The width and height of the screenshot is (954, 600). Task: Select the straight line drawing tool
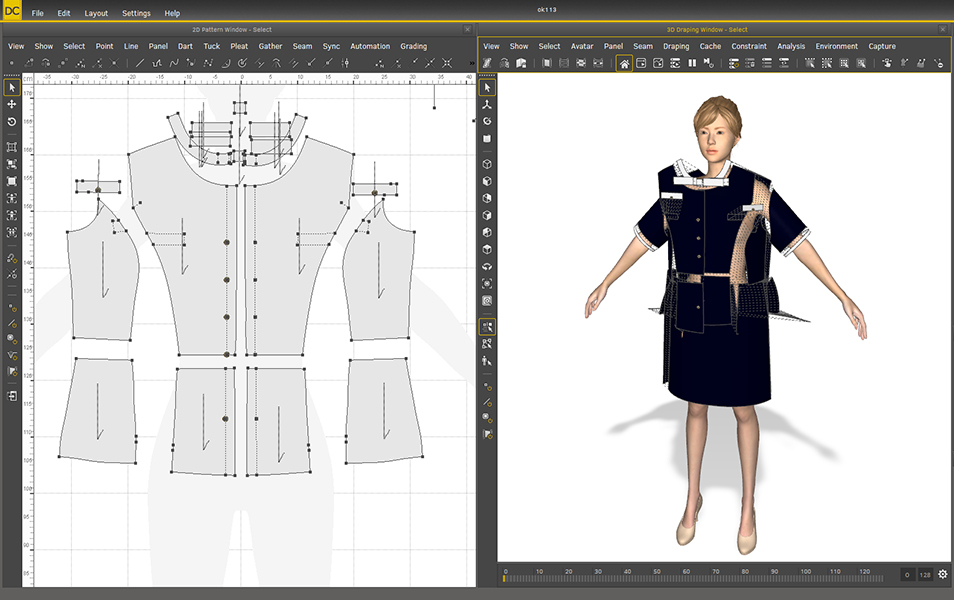click(140, 63)
